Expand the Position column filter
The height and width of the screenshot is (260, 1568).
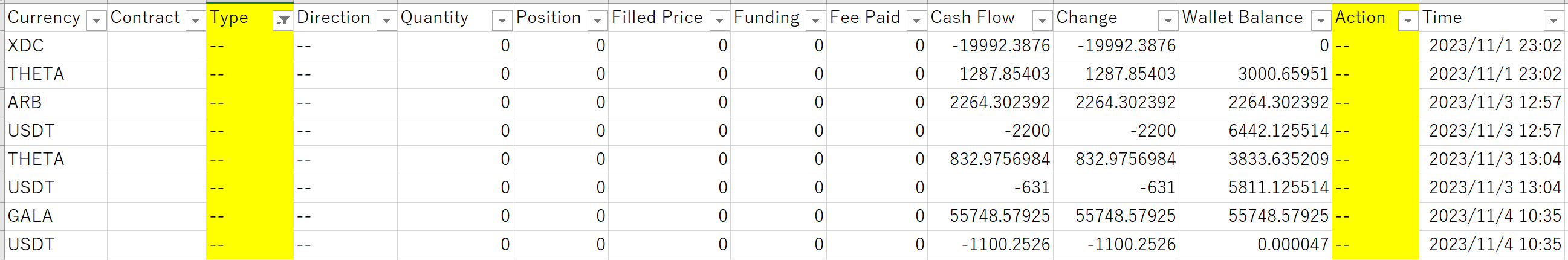(597, 21)
